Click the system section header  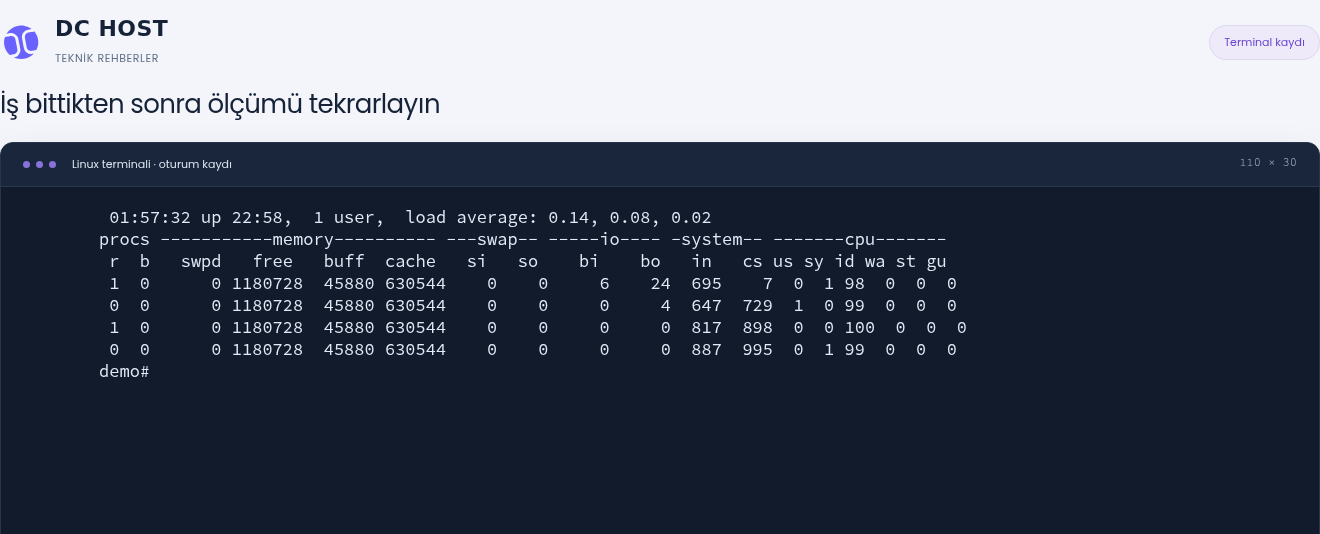coord(717,240)
